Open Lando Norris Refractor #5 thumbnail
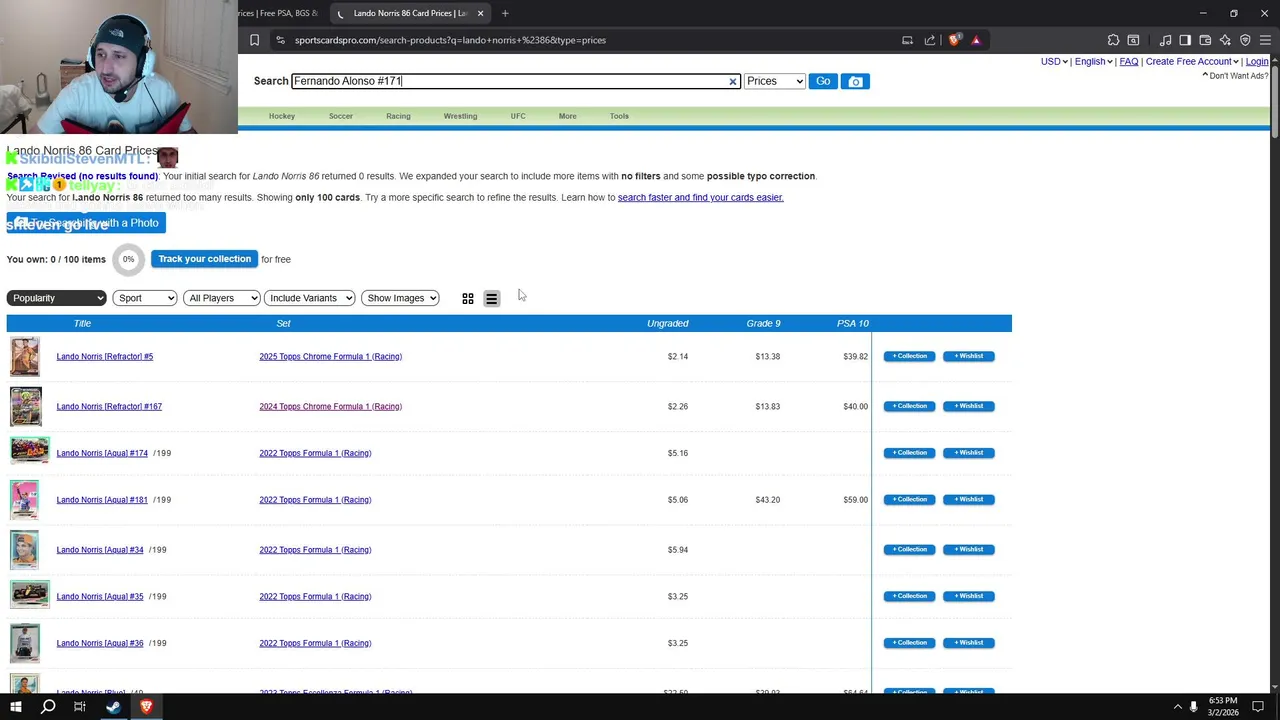 tap(25, 357)
